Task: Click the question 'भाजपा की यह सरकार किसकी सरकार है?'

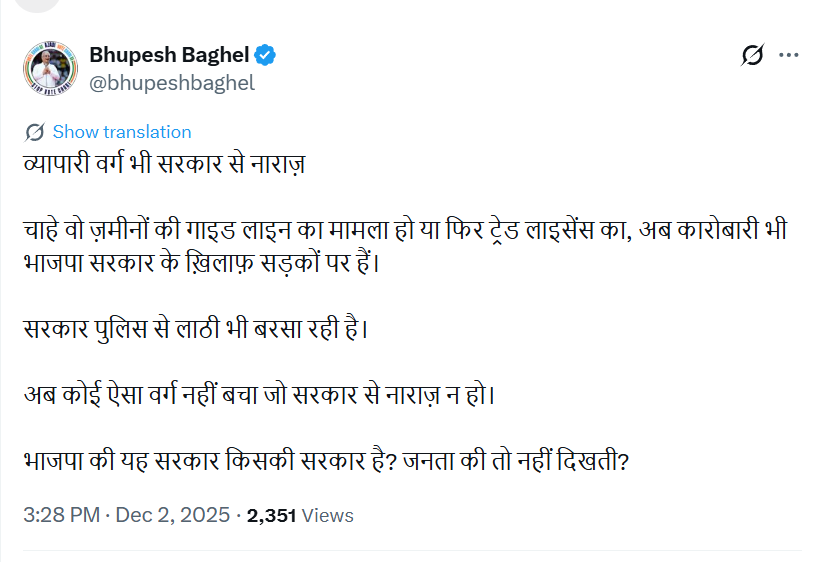Action: coord(205,462)
